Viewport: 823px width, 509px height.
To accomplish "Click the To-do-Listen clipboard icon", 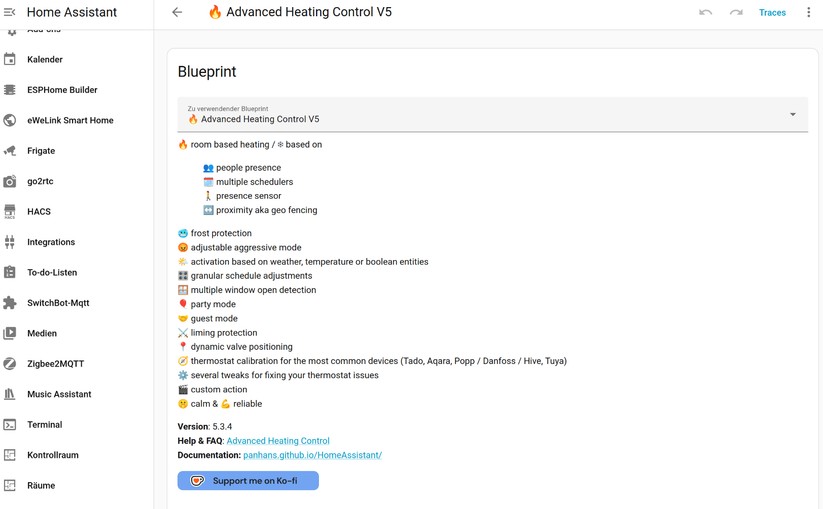I will 9,272.
